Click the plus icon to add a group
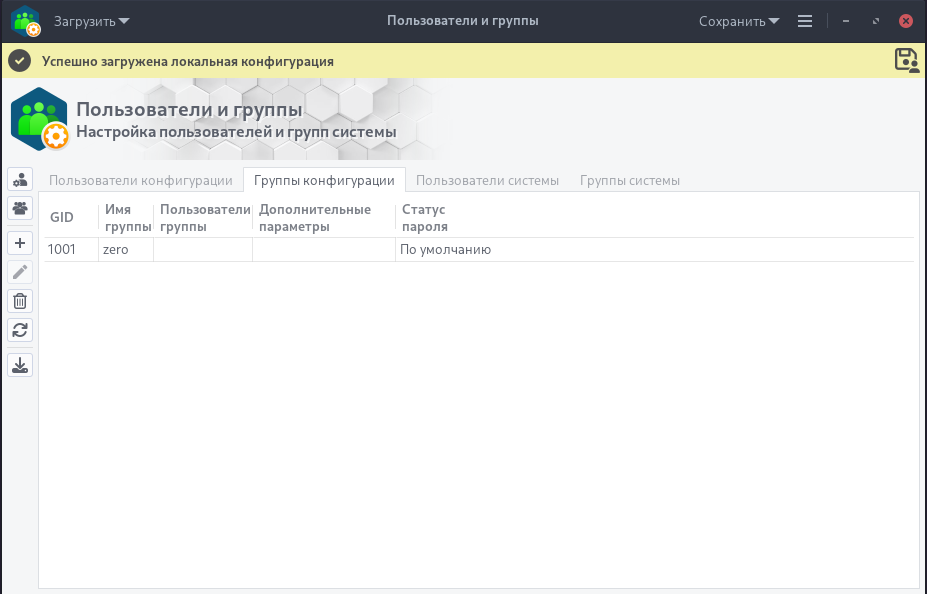This screenshot has width=927, height=594. coord(20,243)
